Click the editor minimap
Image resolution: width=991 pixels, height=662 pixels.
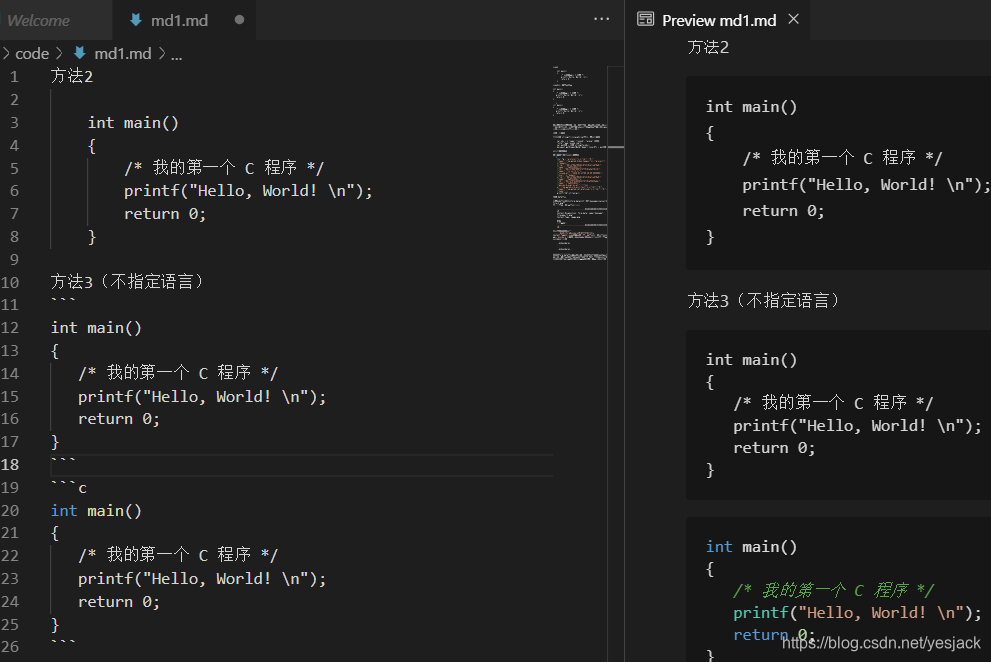click(580, 163)
